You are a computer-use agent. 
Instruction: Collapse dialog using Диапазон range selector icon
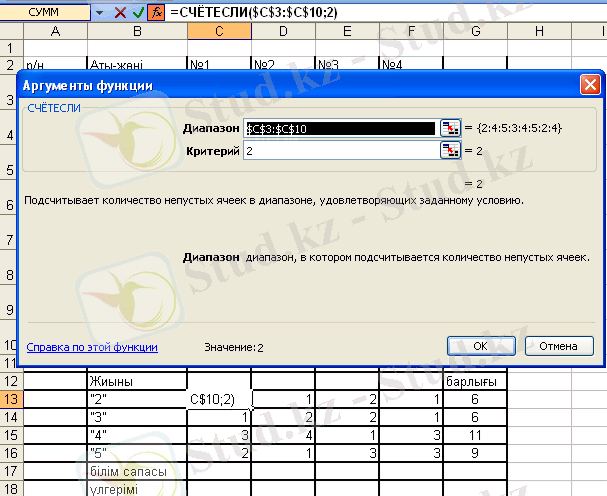pos(451,128)
